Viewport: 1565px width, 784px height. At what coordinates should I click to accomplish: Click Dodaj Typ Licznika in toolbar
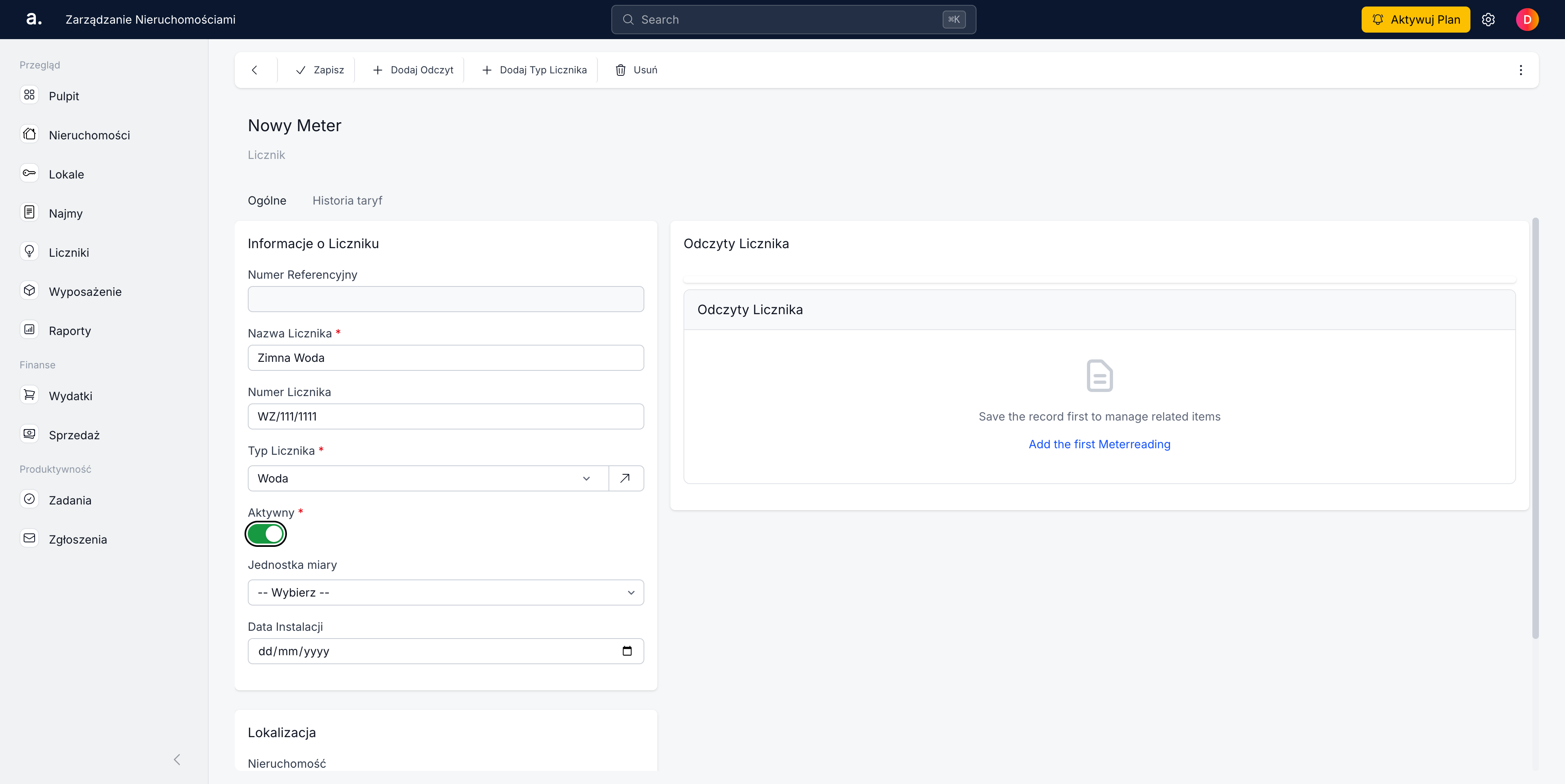(534, 70)
